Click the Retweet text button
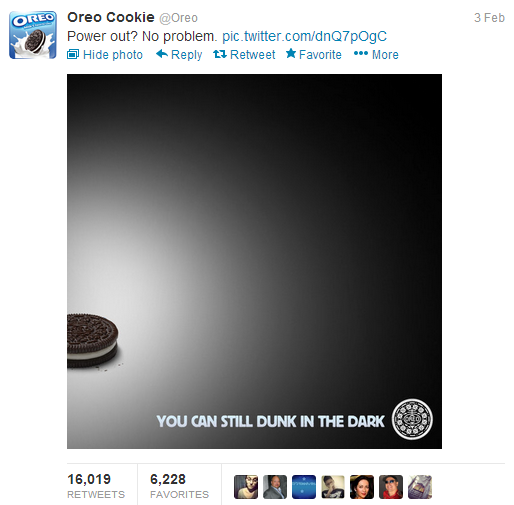The image size is (514, 505). click(x=253, y=55)
